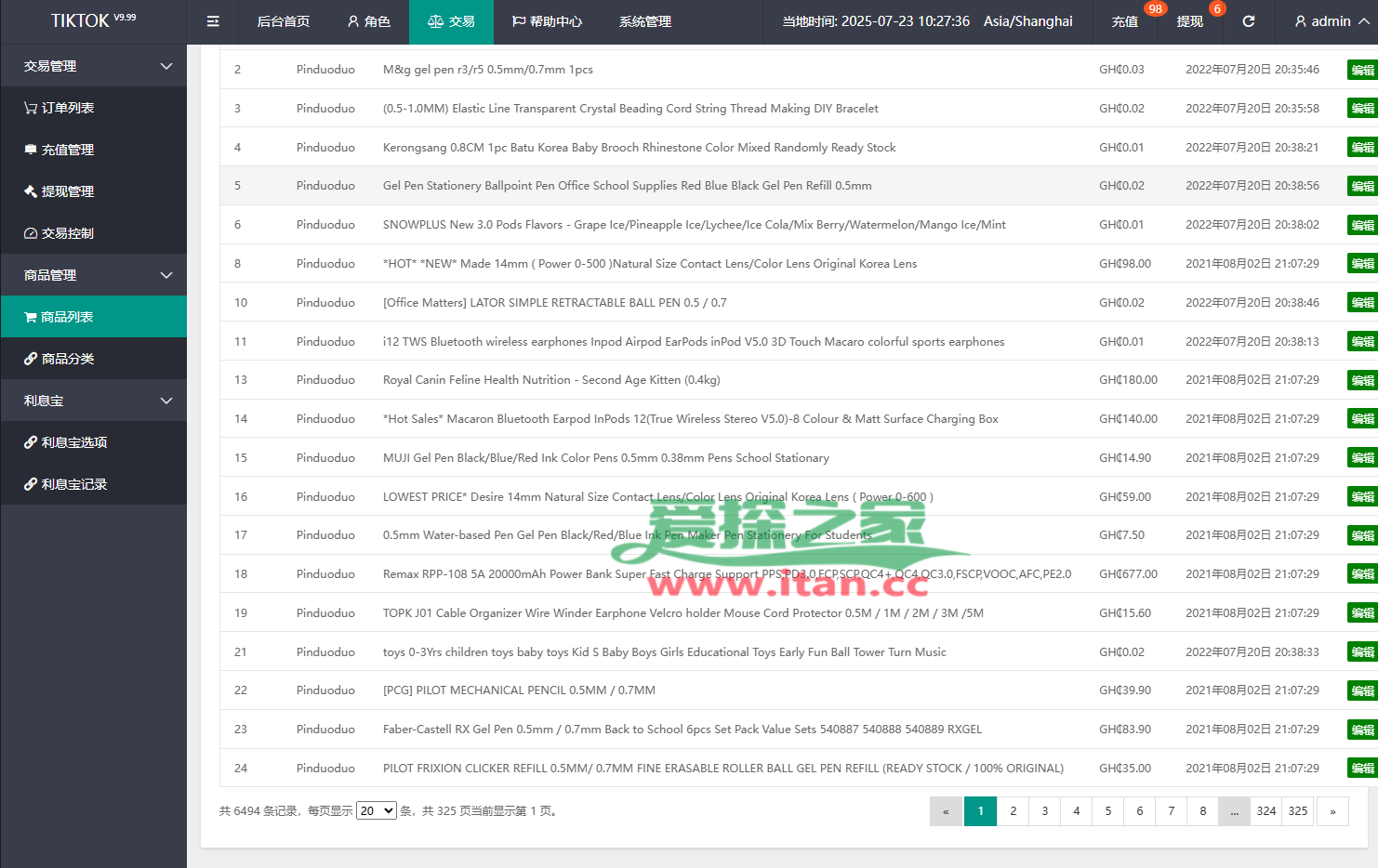Edit the M&g gel pen product row
Screen dimensions: 1378x868
[x=1362, y=70]
